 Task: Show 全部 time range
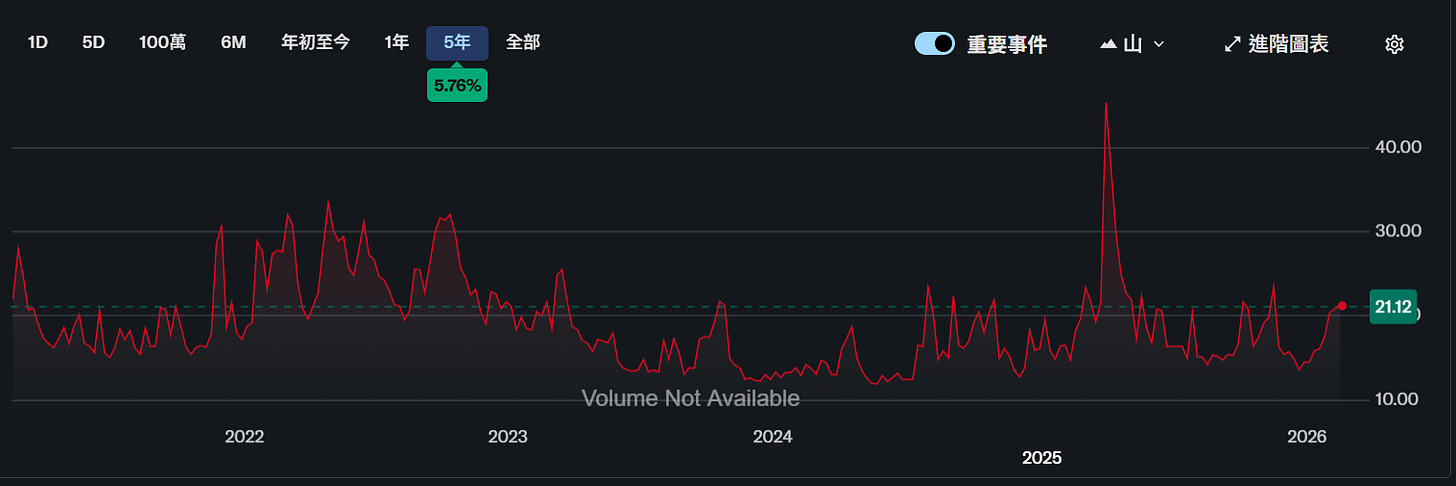coord(523,43)
